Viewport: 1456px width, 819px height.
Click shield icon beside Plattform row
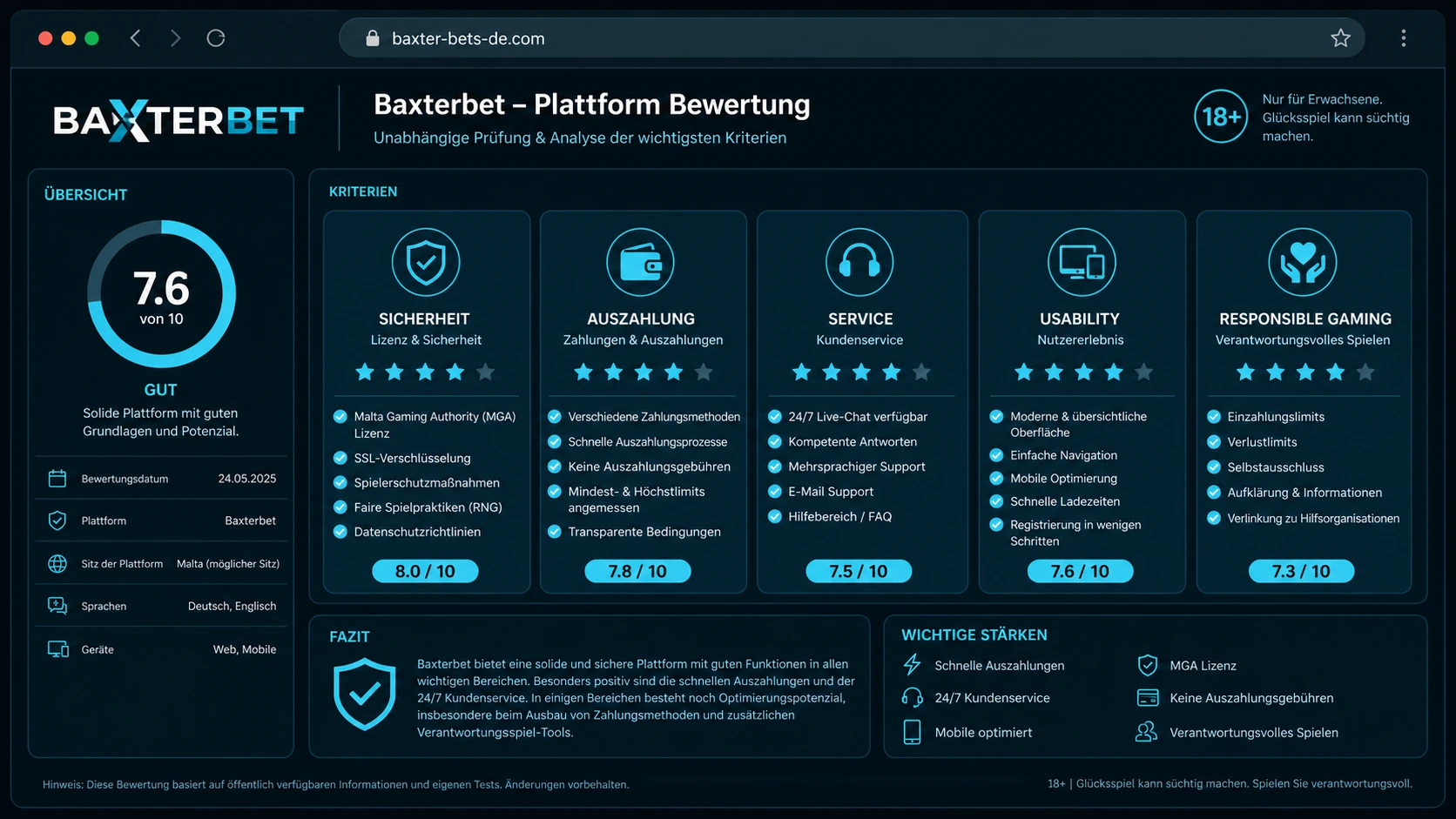click(x=57, y=520)
